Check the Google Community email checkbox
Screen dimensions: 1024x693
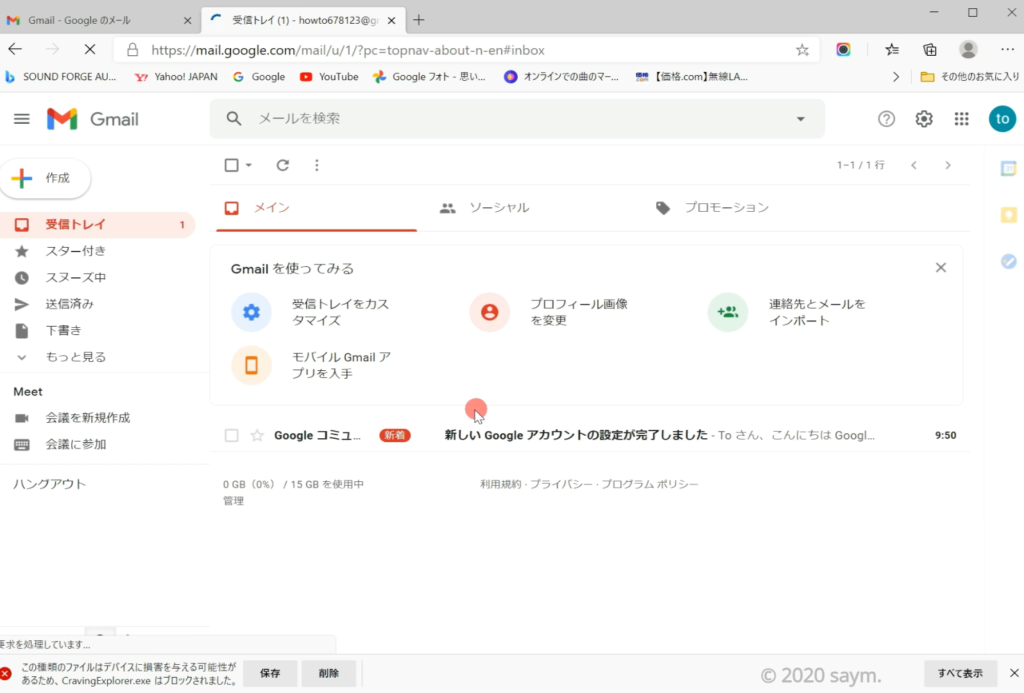tap(232, 436)
